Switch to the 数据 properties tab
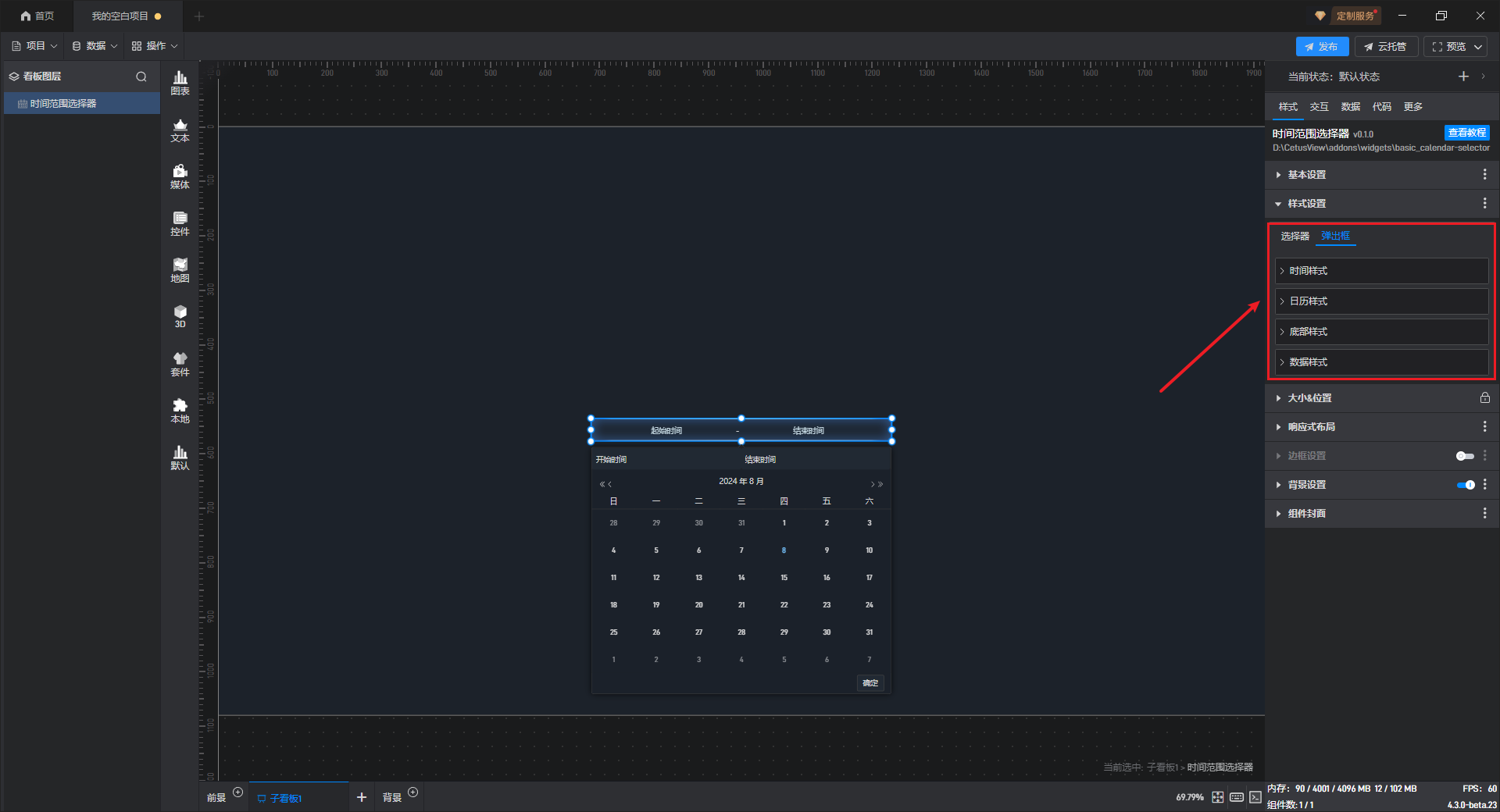Screen dimensions: 1500x812 point(1351,107)
